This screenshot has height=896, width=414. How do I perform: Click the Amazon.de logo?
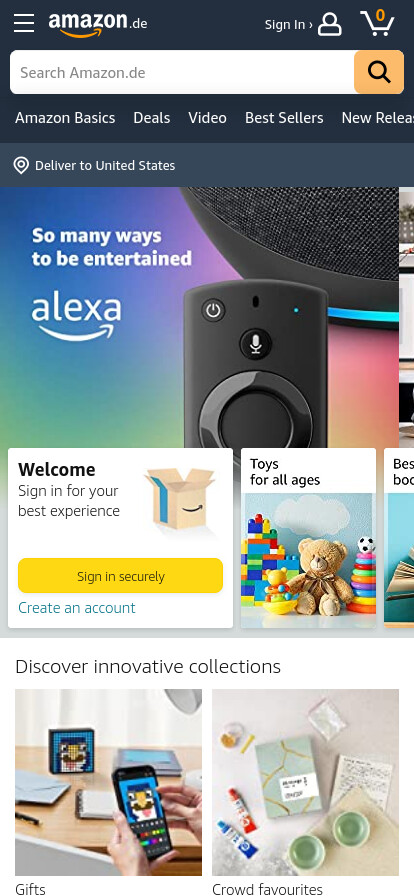click(x=98, y=24)
